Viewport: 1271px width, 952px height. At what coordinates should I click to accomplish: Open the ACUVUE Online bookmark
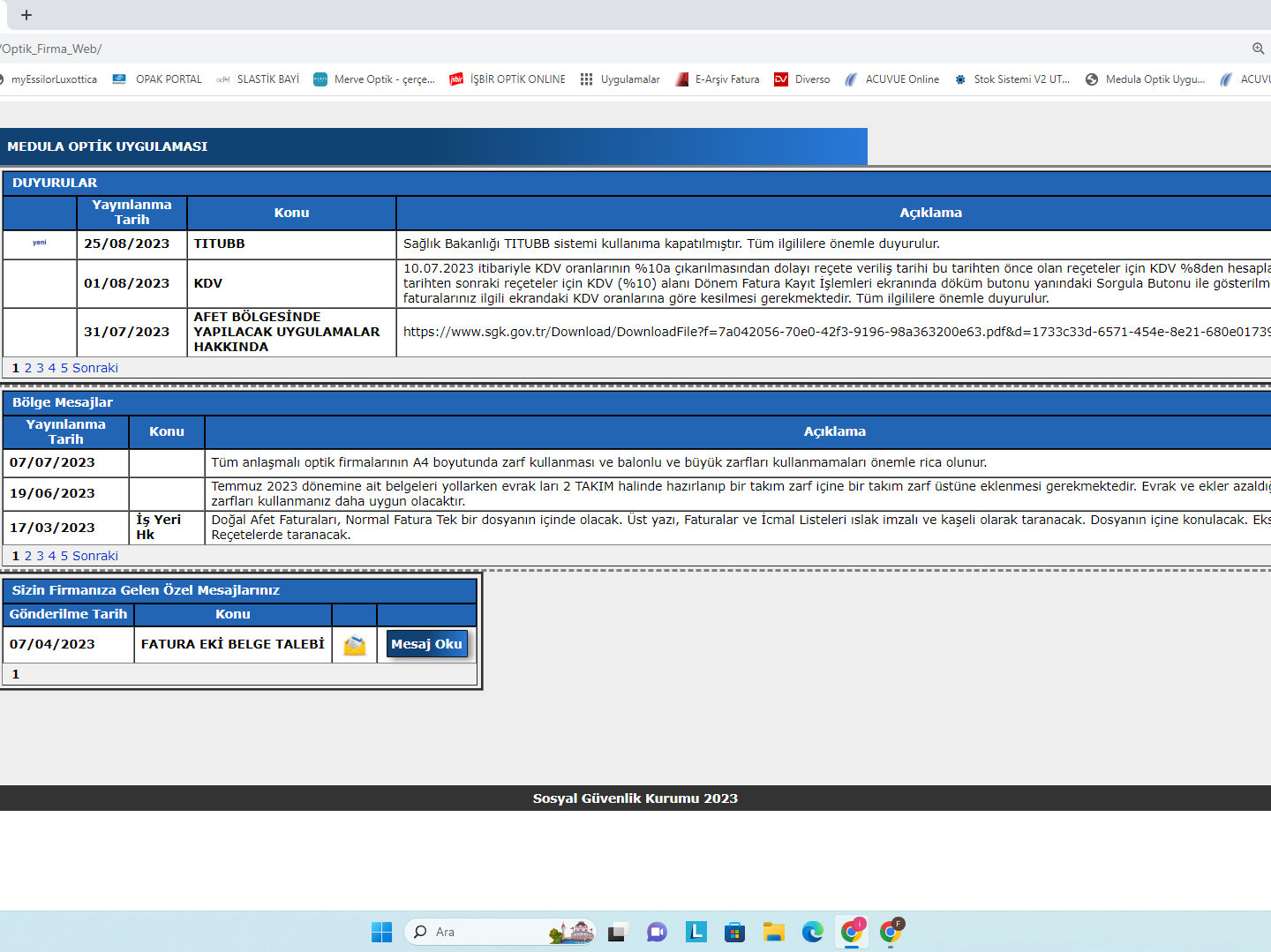coord(891,79)
